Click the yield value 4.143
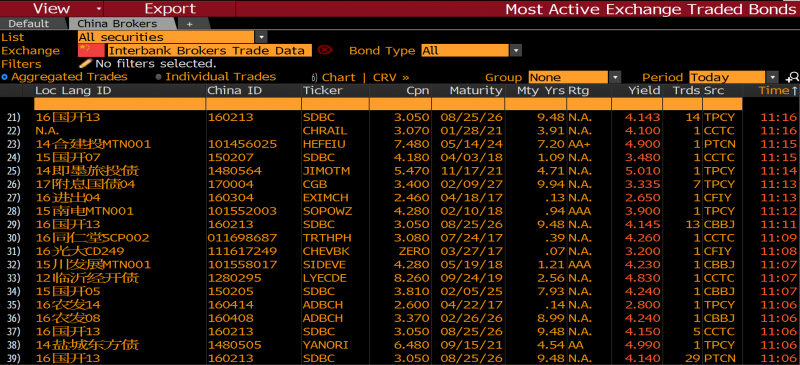 coord(642,117)
